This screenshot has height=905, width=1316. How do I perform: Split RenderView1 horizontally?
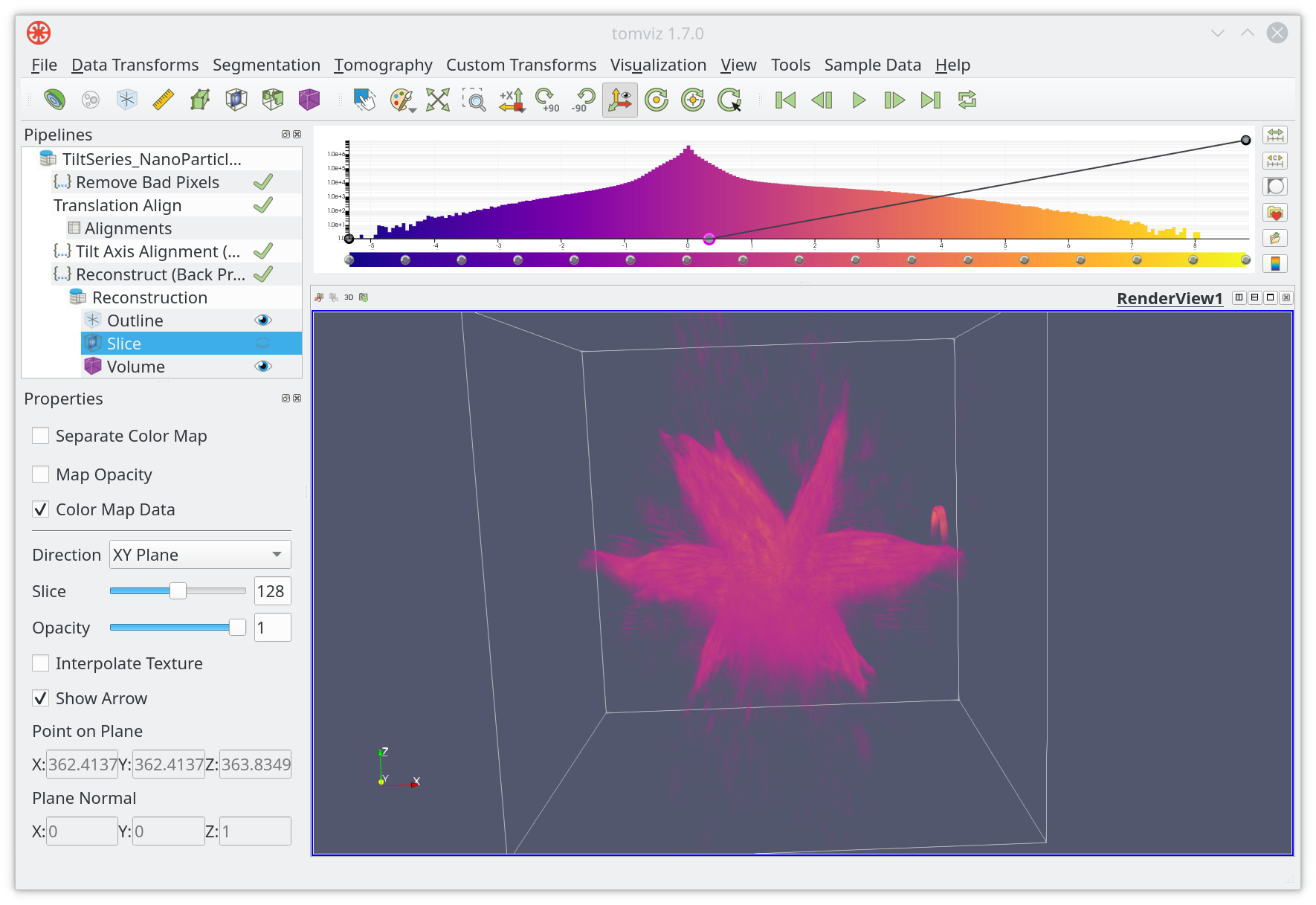pyautogui.click(x=1239, y=297)
